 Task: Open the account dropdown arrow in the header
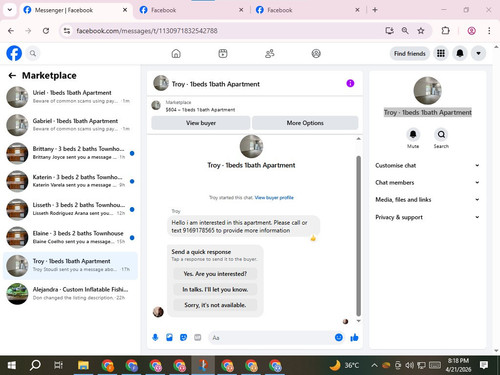click(x=478, y=53)
